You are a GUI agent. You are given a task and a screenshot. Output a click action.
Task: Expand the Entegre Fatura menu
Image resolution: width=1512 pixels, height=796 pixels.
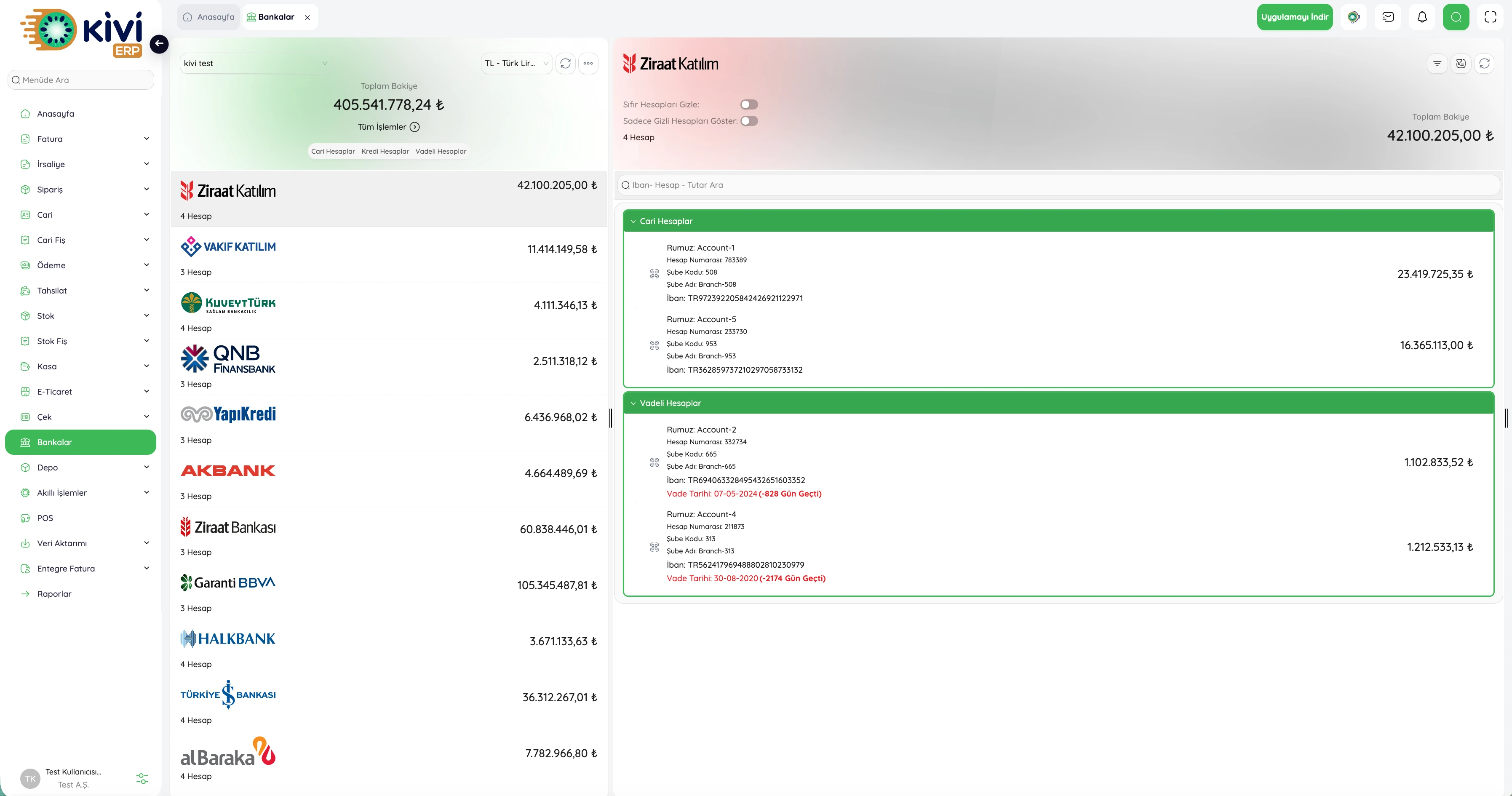click(x=80, y=568)
